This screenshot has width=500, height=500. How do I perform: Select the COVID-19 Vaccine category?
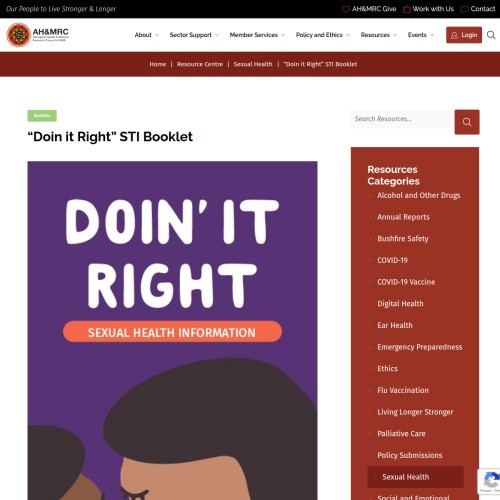[x=406, y=282]
